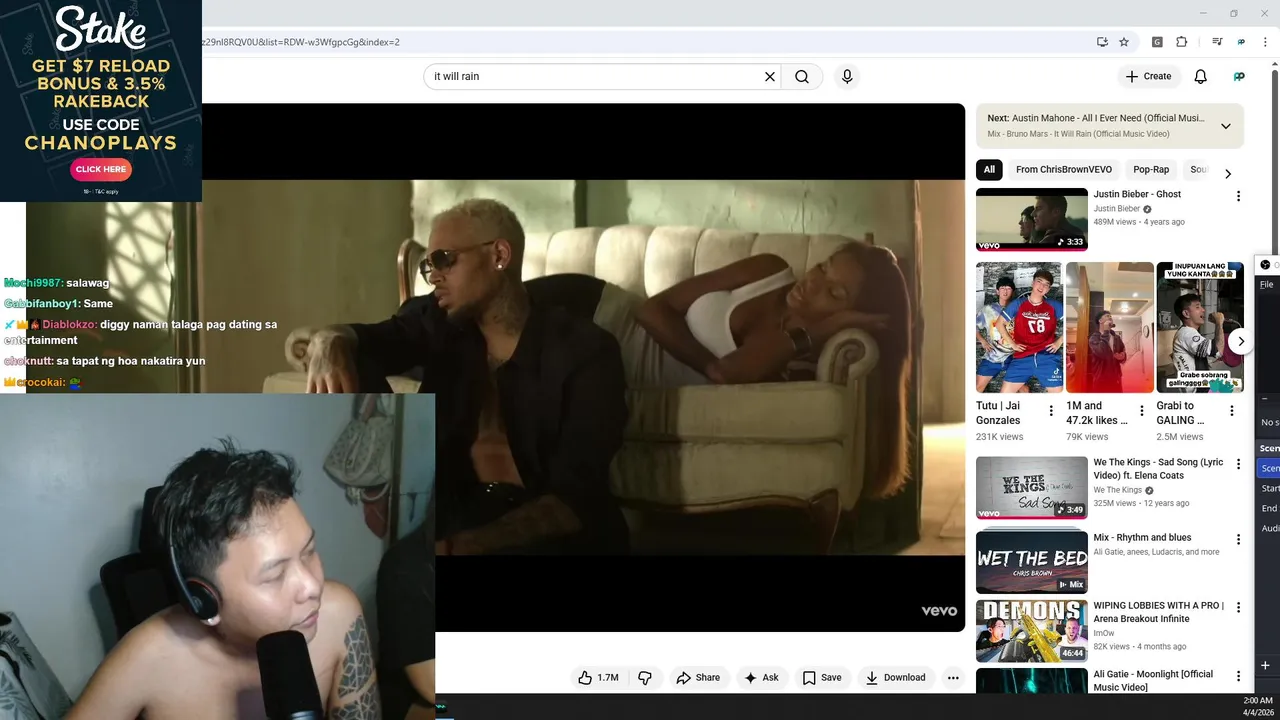The height and width of the screenshot is (720, 1280).
Task: Click the We The Kings channel name
Action: [x=1117, y=490]
